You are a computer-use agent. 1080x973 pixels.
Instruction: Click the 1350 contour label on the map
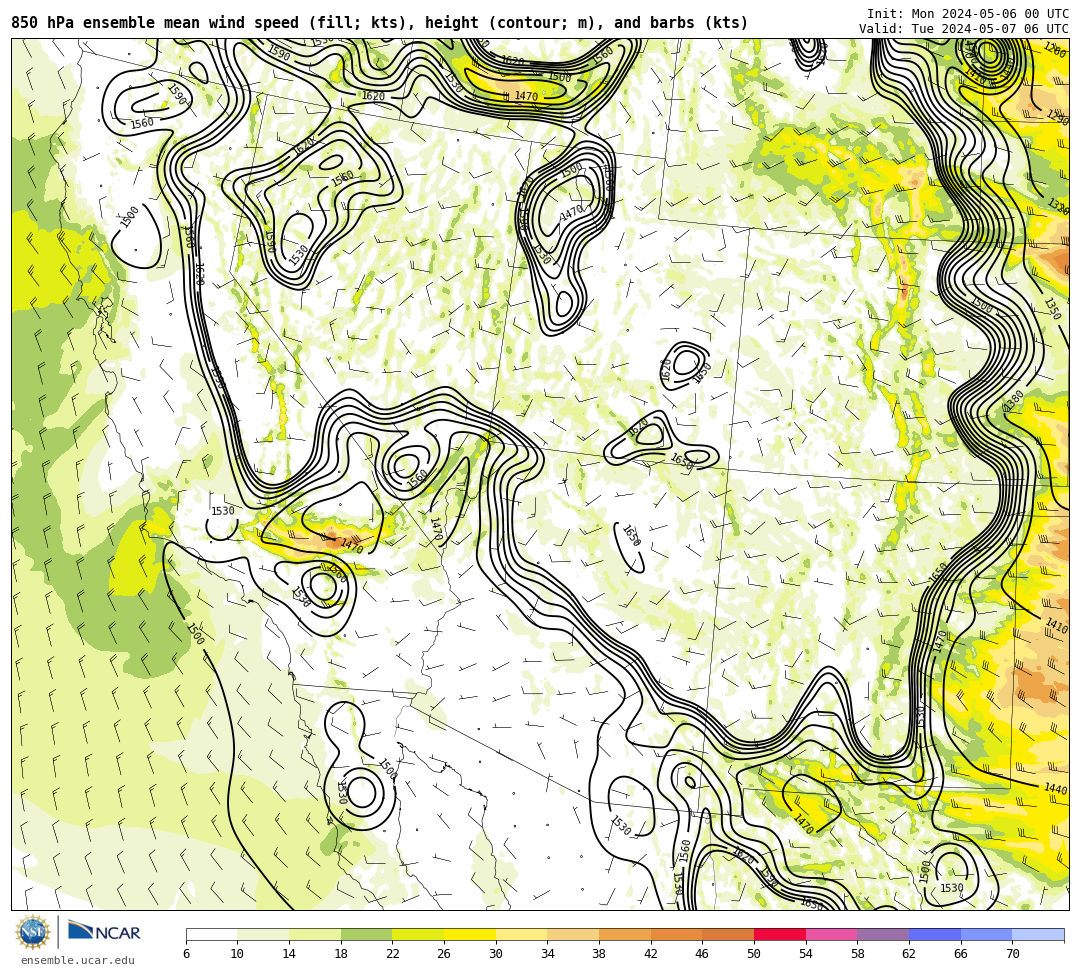point(1052,308)
